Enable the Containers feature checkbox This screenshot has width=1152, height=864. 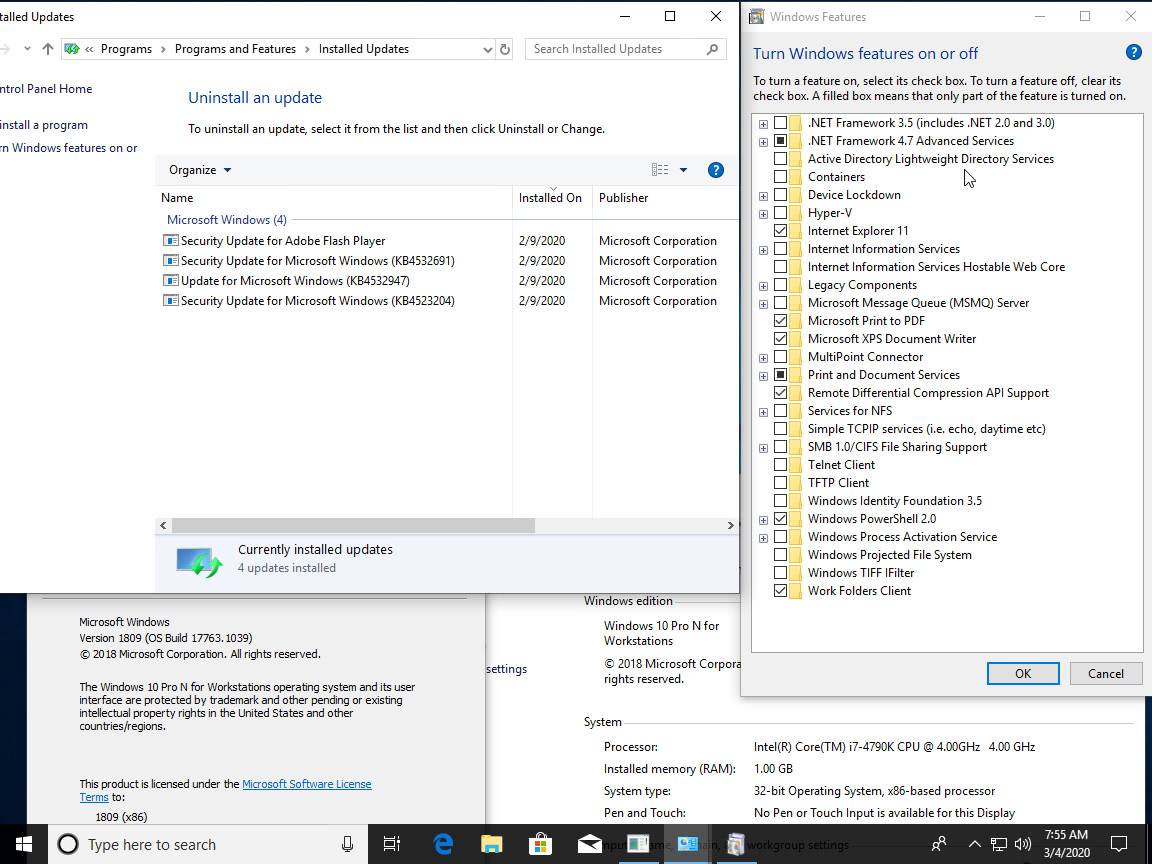780,176
